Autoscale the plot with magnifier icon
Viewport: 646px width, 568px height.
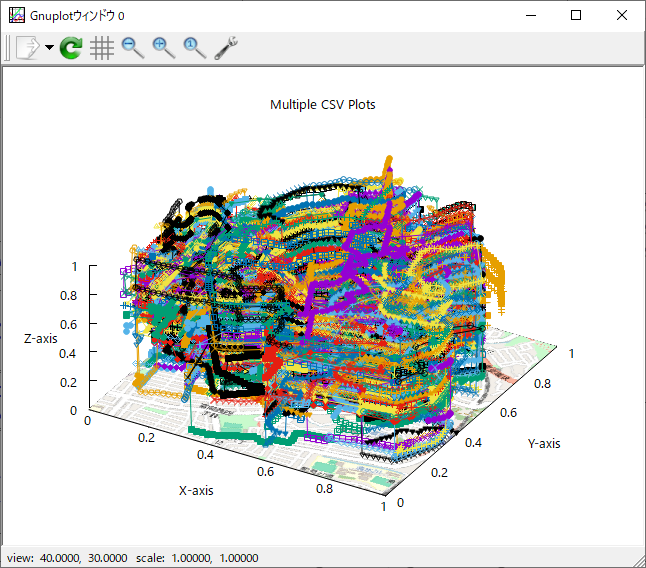194,48
